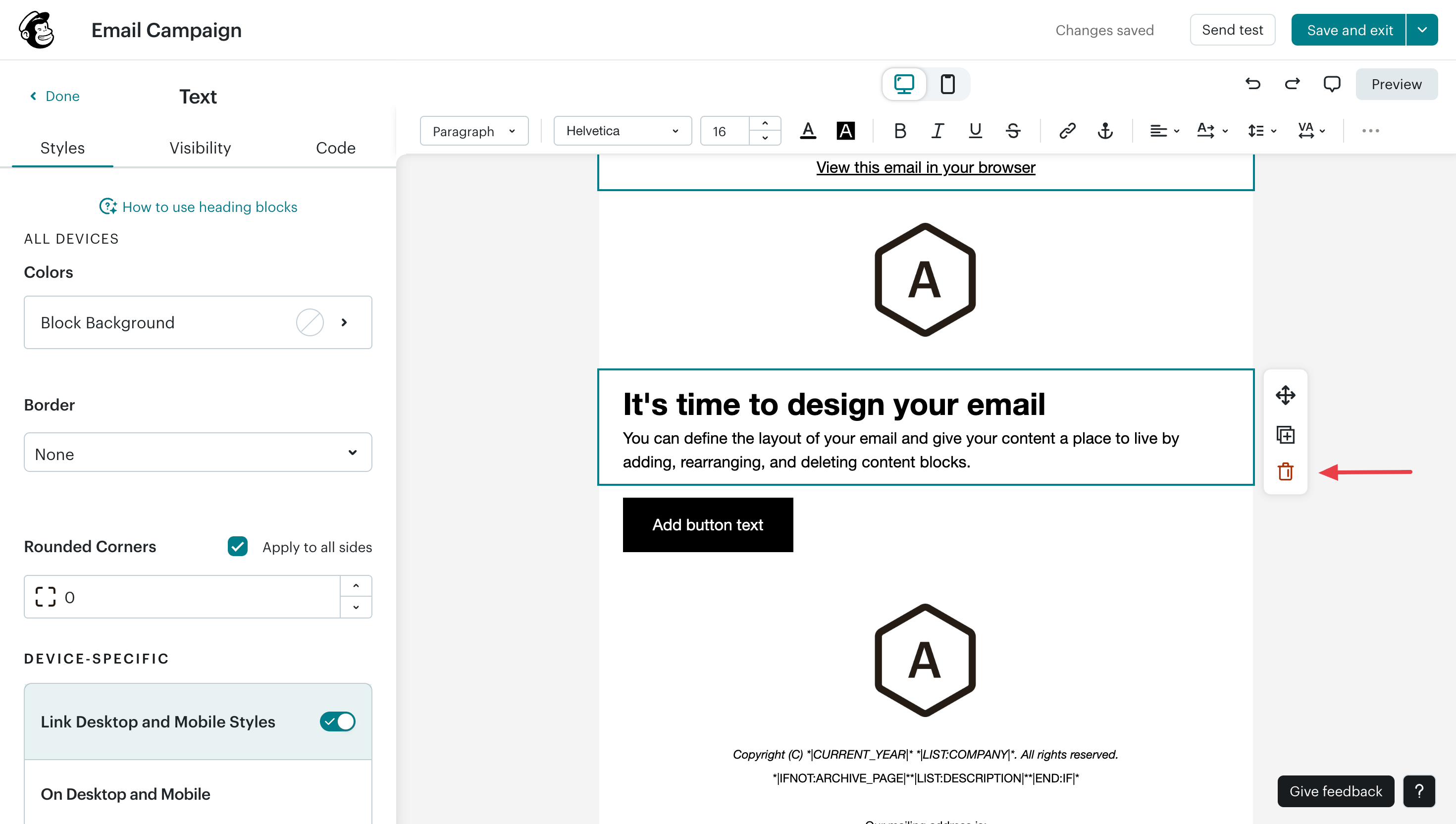
Task: Toggle underline formatting
Action: (x=975, y=131)
